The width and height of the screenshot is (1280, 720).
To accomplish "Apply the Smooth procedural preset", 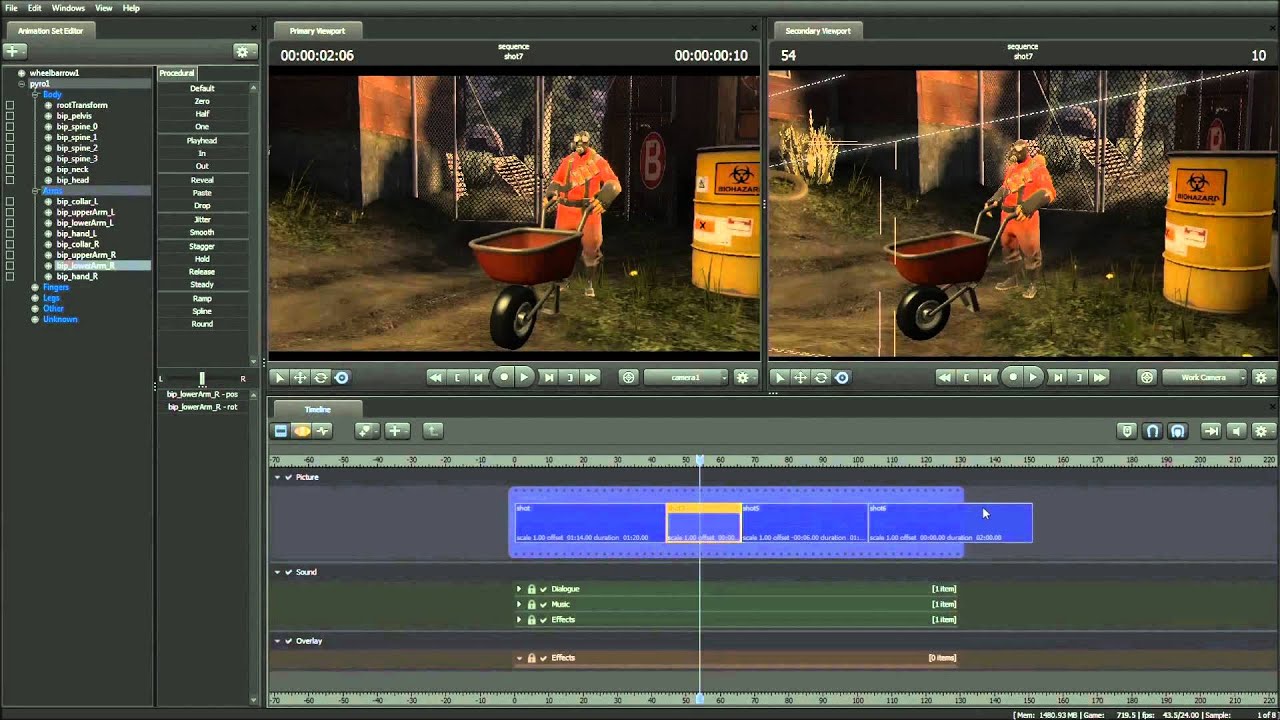I will click(x=202, y=232).
